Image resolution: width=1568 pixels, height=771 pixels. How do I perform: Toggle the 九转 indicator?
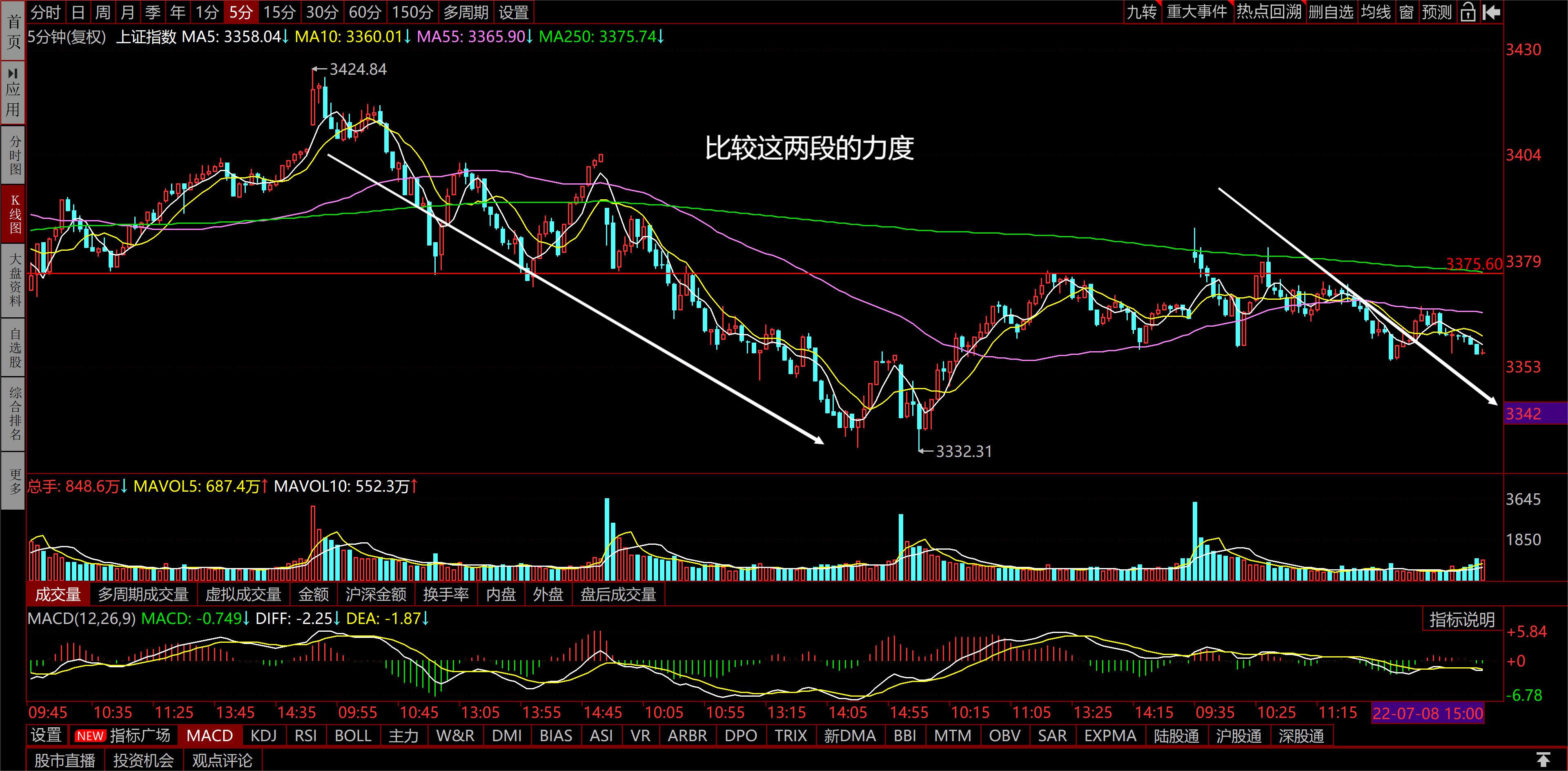[1142, 11]
